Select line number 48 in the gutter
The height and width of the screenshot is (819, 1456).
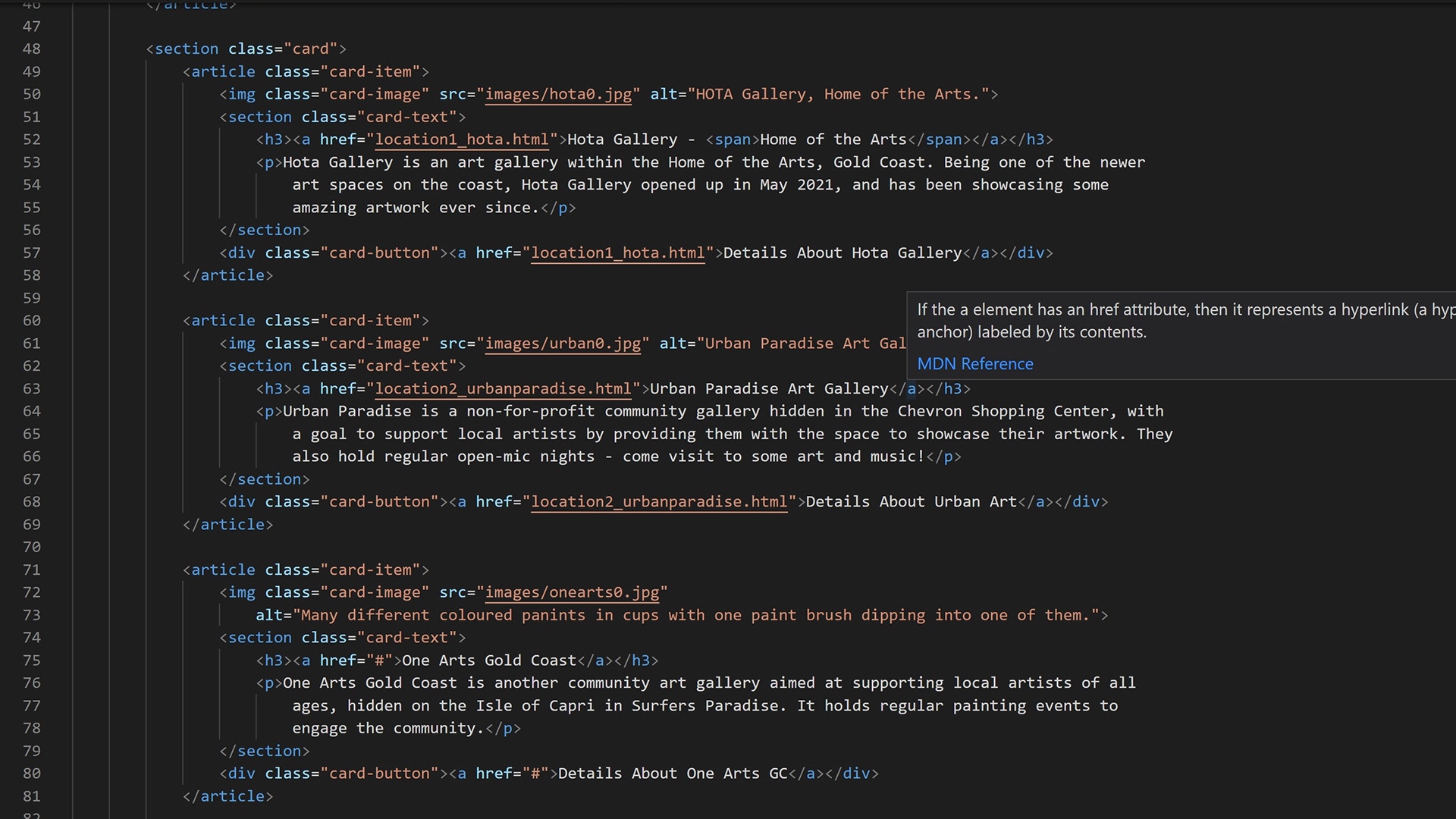[x=32, y=49]
